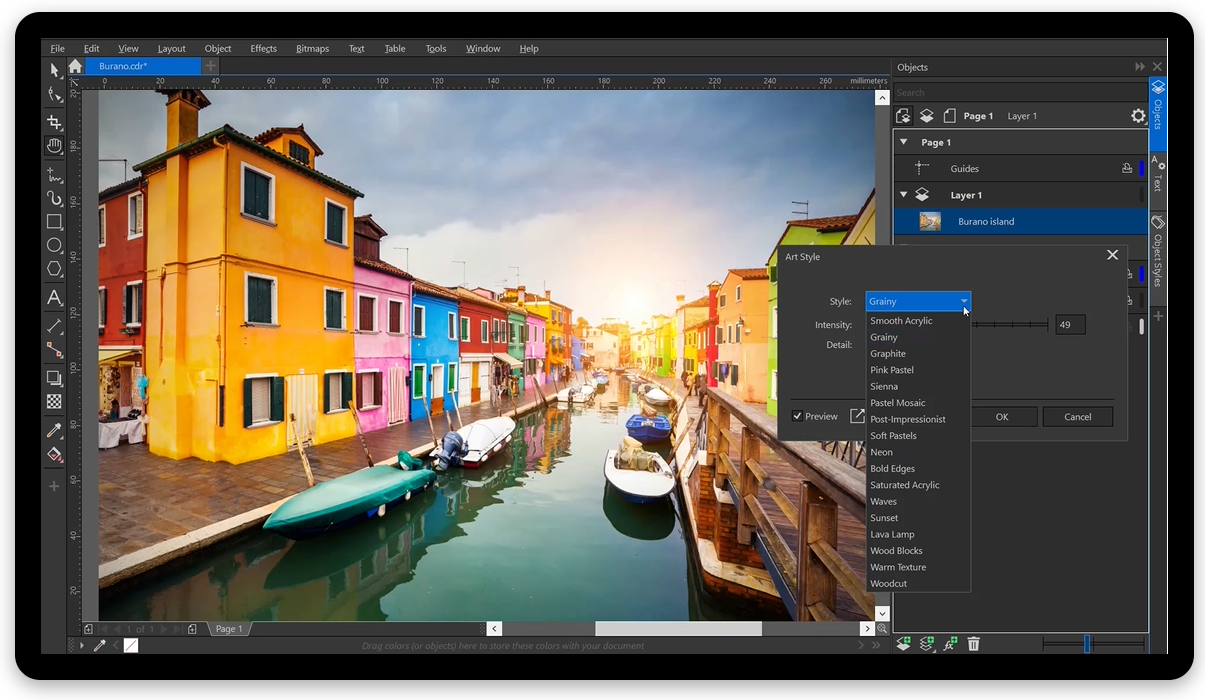Select the Ellipse tool

pyautogui.click(x=55, y=245)
